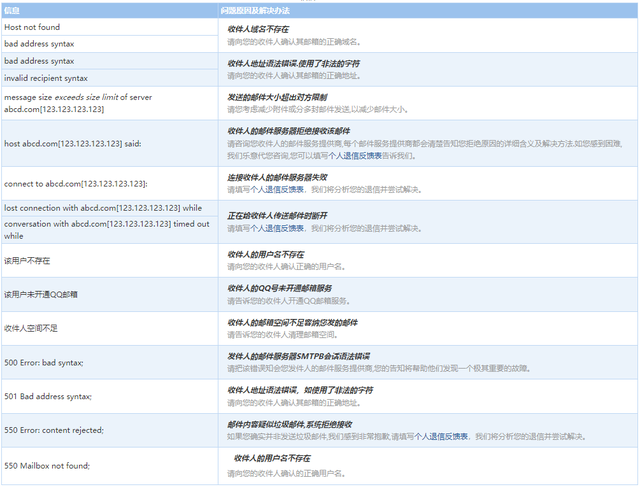Viewport: 640px width, 487px height.
Task: Click the '501 Bad address syntax;' cell
Action: (48, 395)
